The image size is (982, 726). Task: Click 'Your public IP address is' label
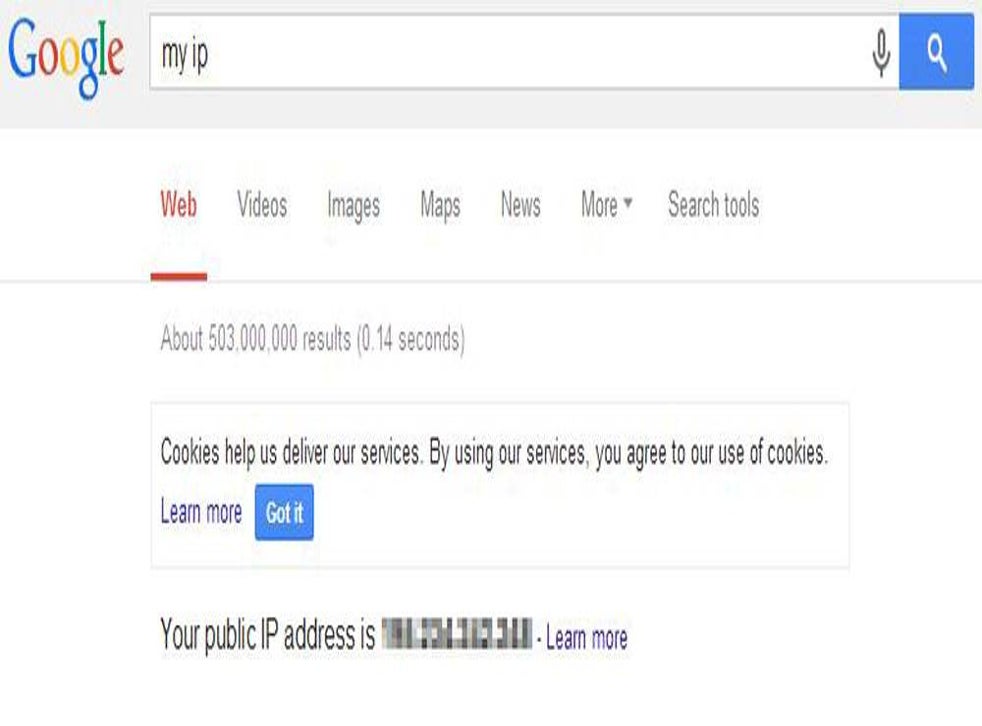tap(267, 635)
